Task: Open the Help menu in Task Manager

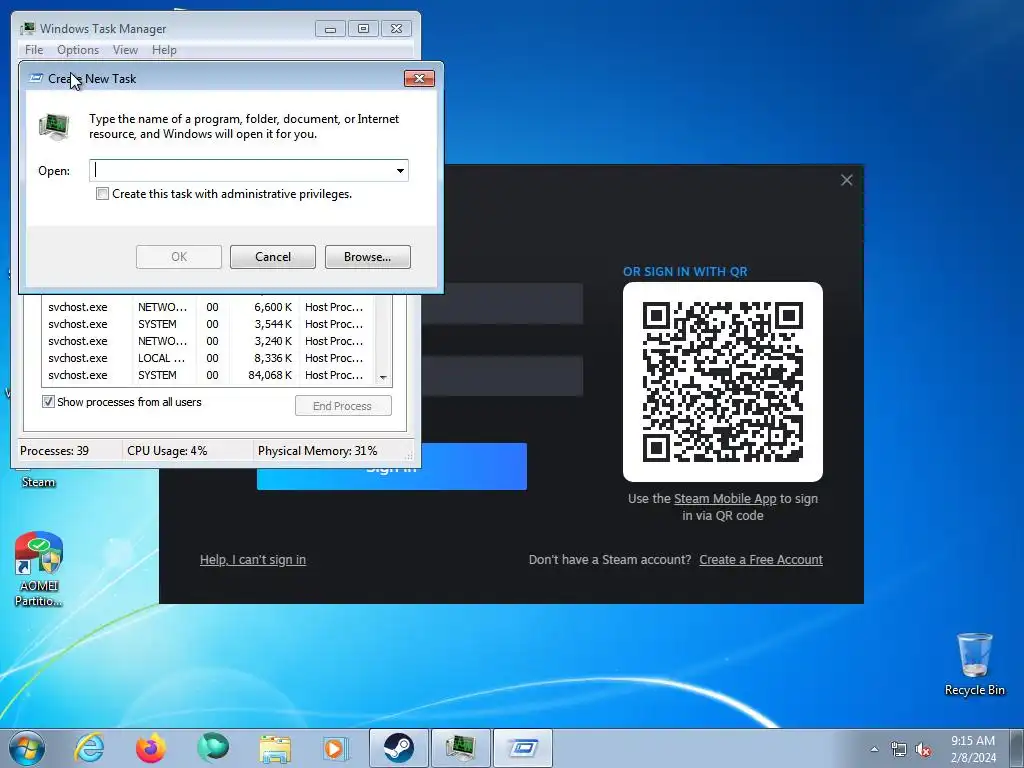Action: 164,50
